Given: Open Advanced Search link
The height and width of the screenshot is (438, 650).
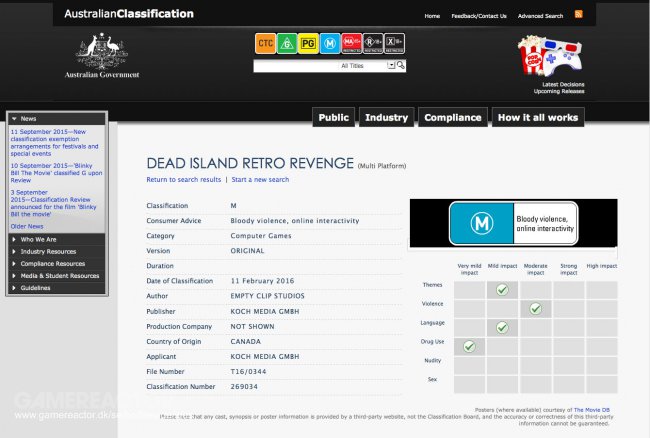Looking at the screenshot, I should point(540,16).
